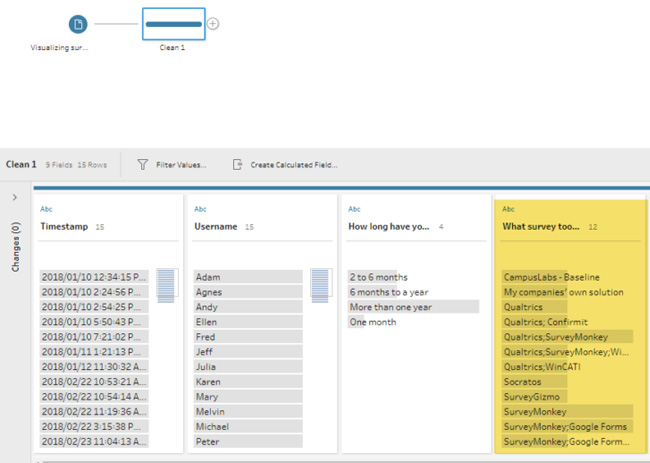Click the Filter Values funnel icon
This screenshot has height=463, width=650.
[143, 164]
